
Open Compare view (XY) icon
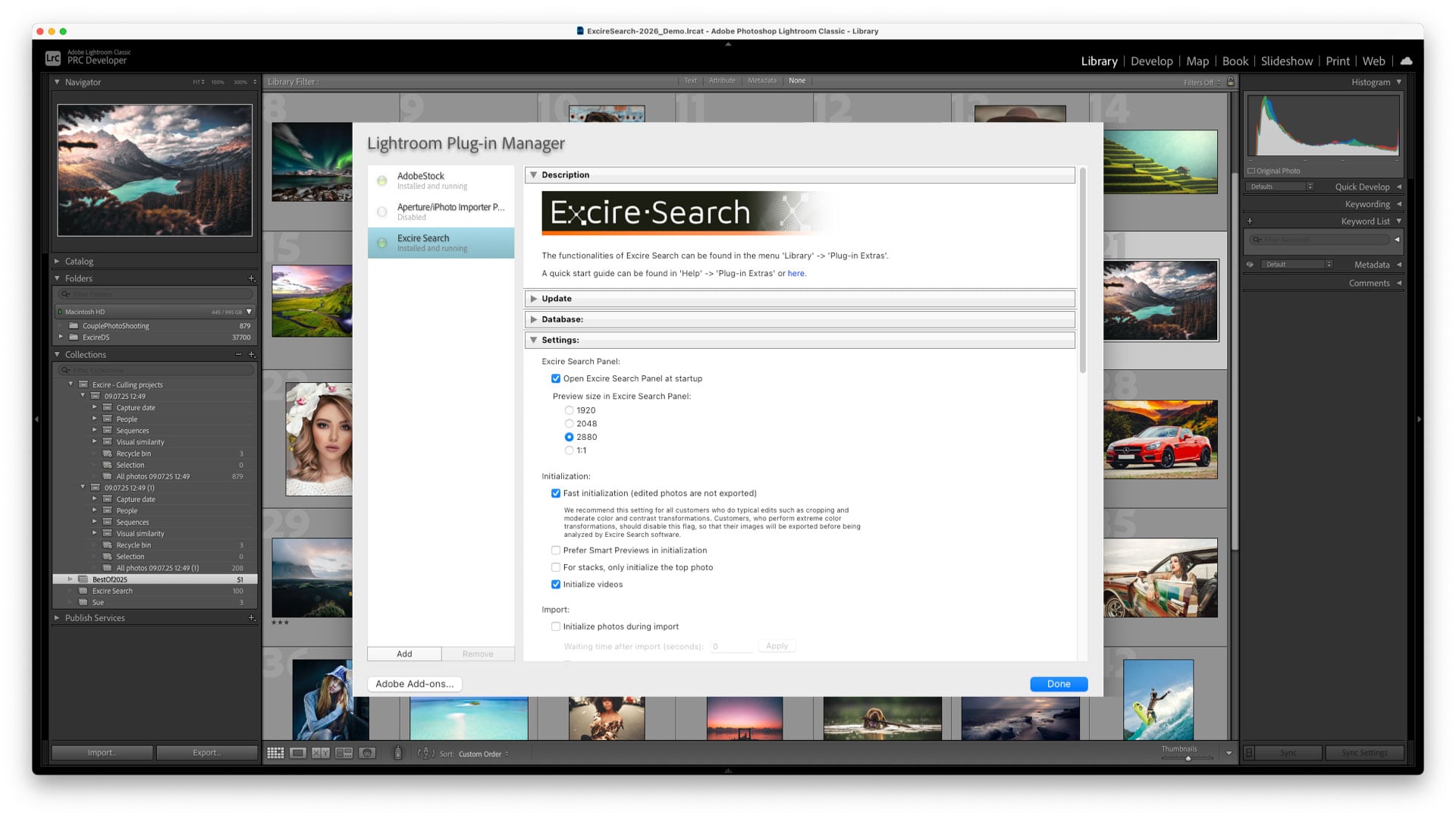coord(321,753)
